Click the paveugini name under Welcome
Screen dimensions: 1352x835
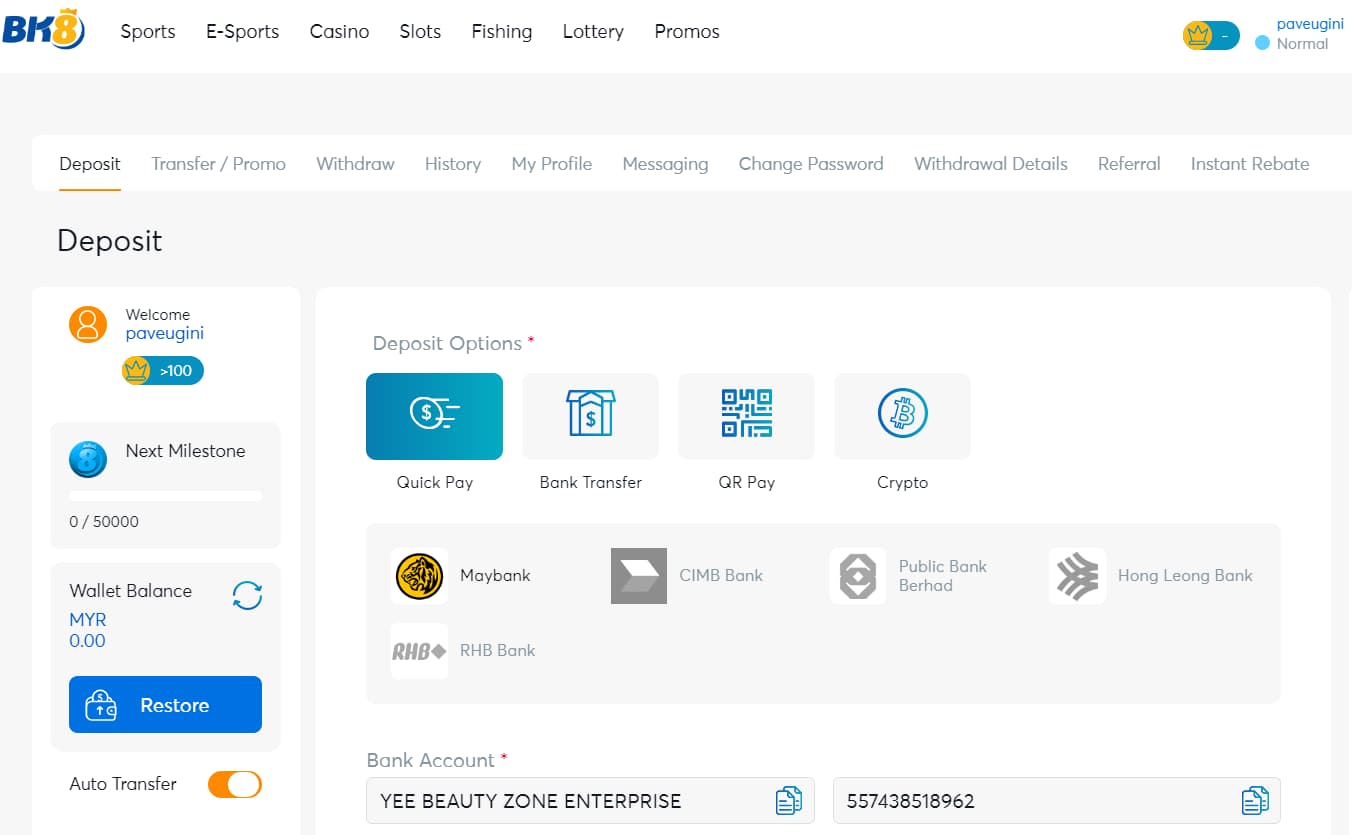coord(165,334)
